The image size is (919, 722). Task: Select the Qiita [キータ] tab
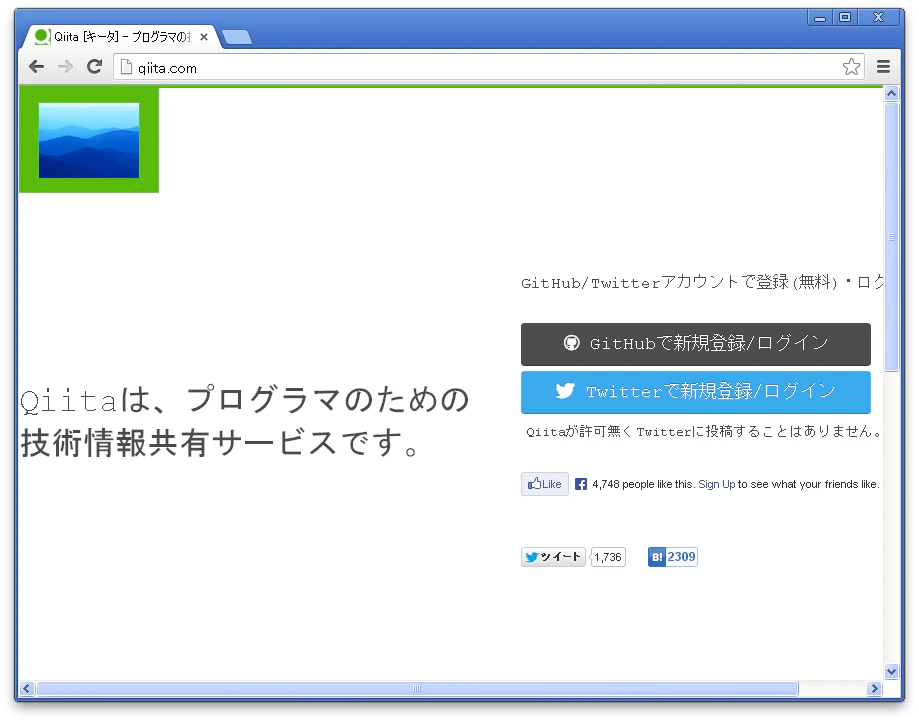click(120, 37)
